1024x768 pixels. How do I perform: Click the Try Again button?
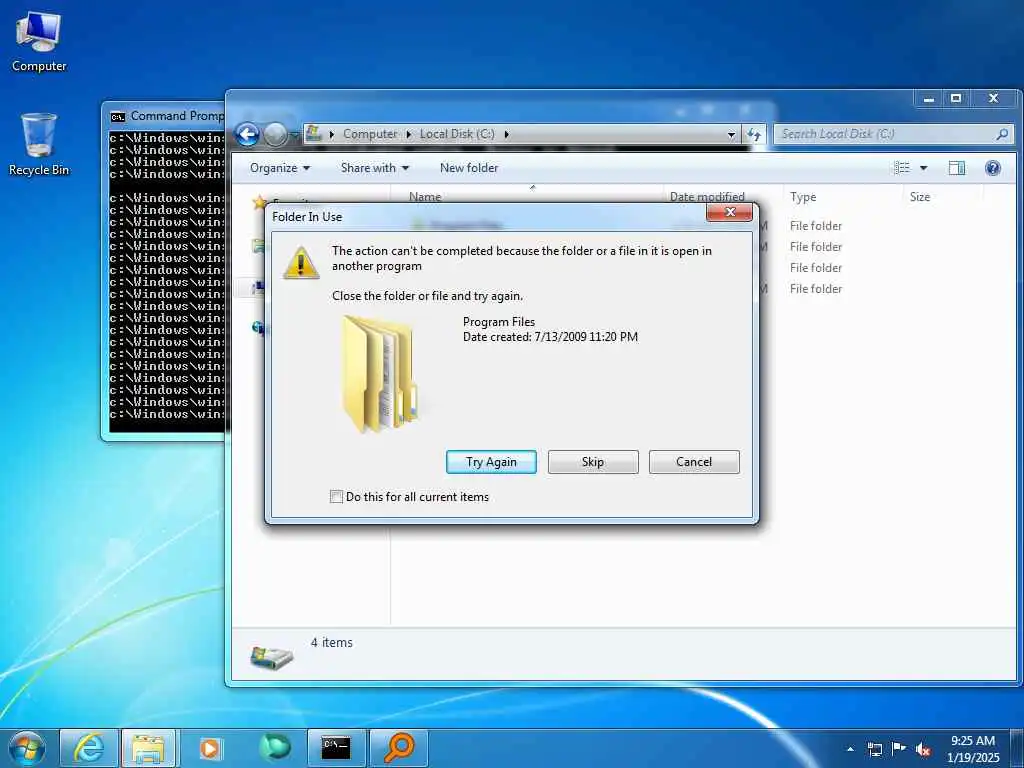click(491, 462)
